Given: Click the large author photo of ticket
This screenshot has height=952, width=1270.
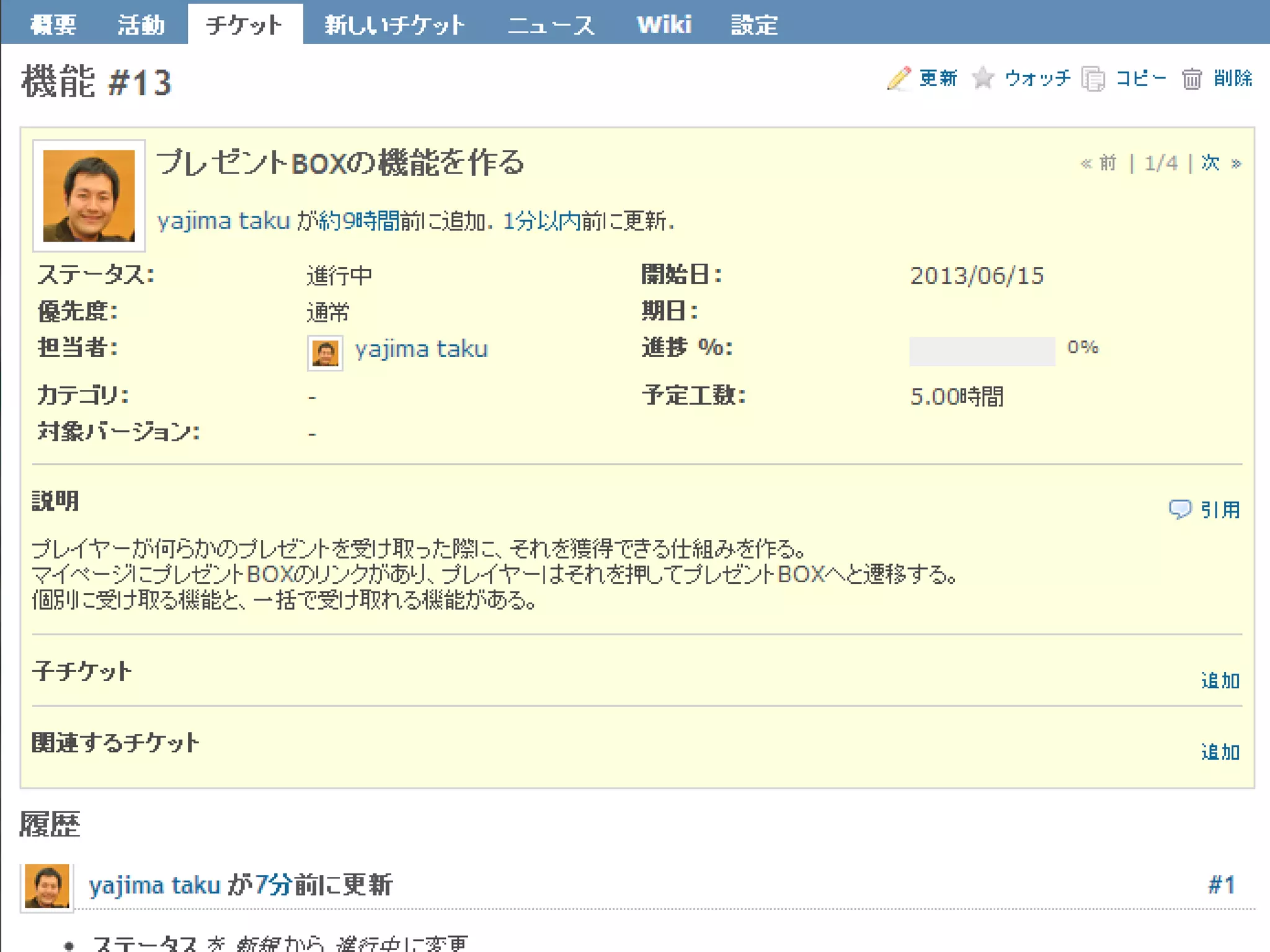Looking at the screenshot, I should click(89, 195).
